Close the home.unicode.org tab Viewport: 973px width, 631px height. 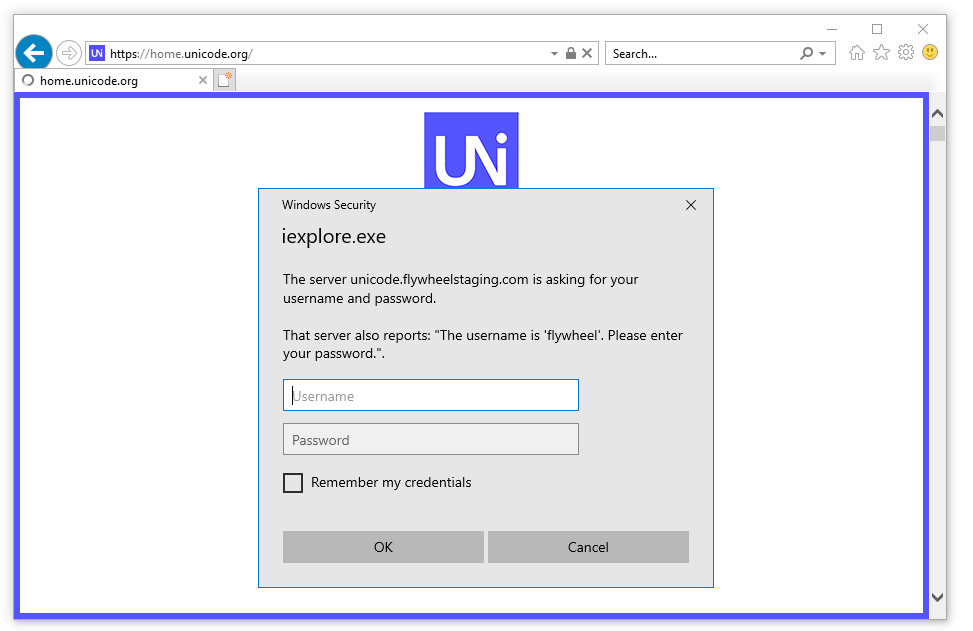[203, 80]
